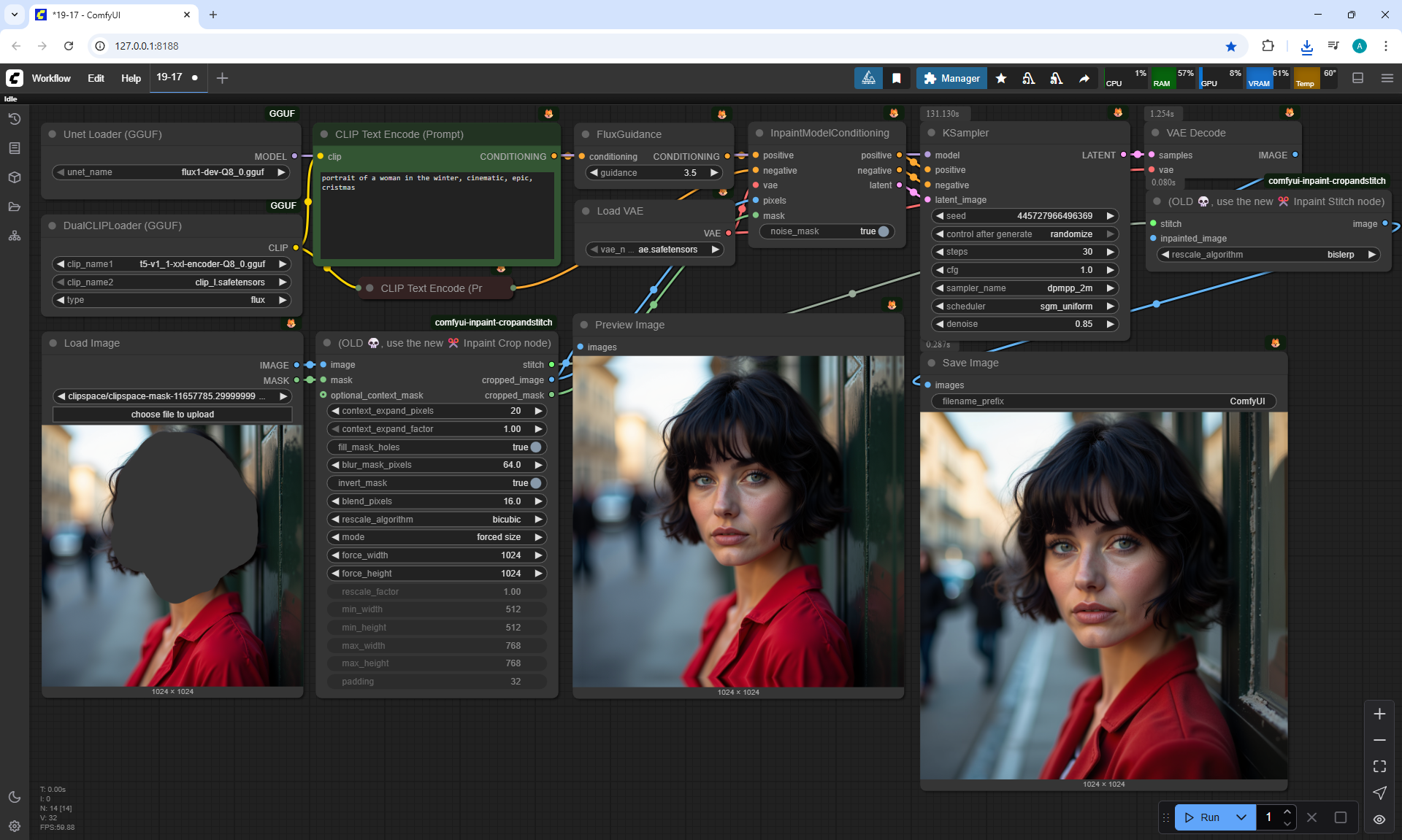
Task: Click the share arrow icon in toolbar
Action: [x=1084, y=78]
